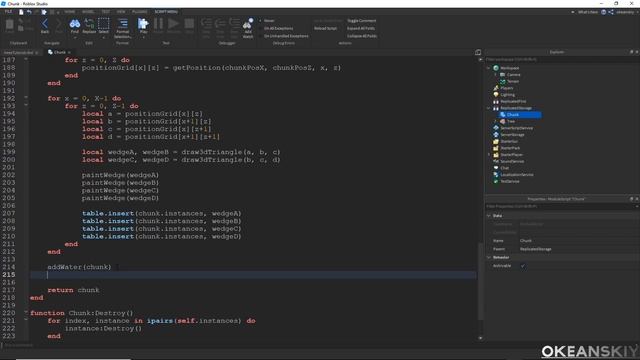Image resolution: width=640 pixels, height=360 pixels.
Task: Close the Chunk script tab
Action: pos(69,52)
